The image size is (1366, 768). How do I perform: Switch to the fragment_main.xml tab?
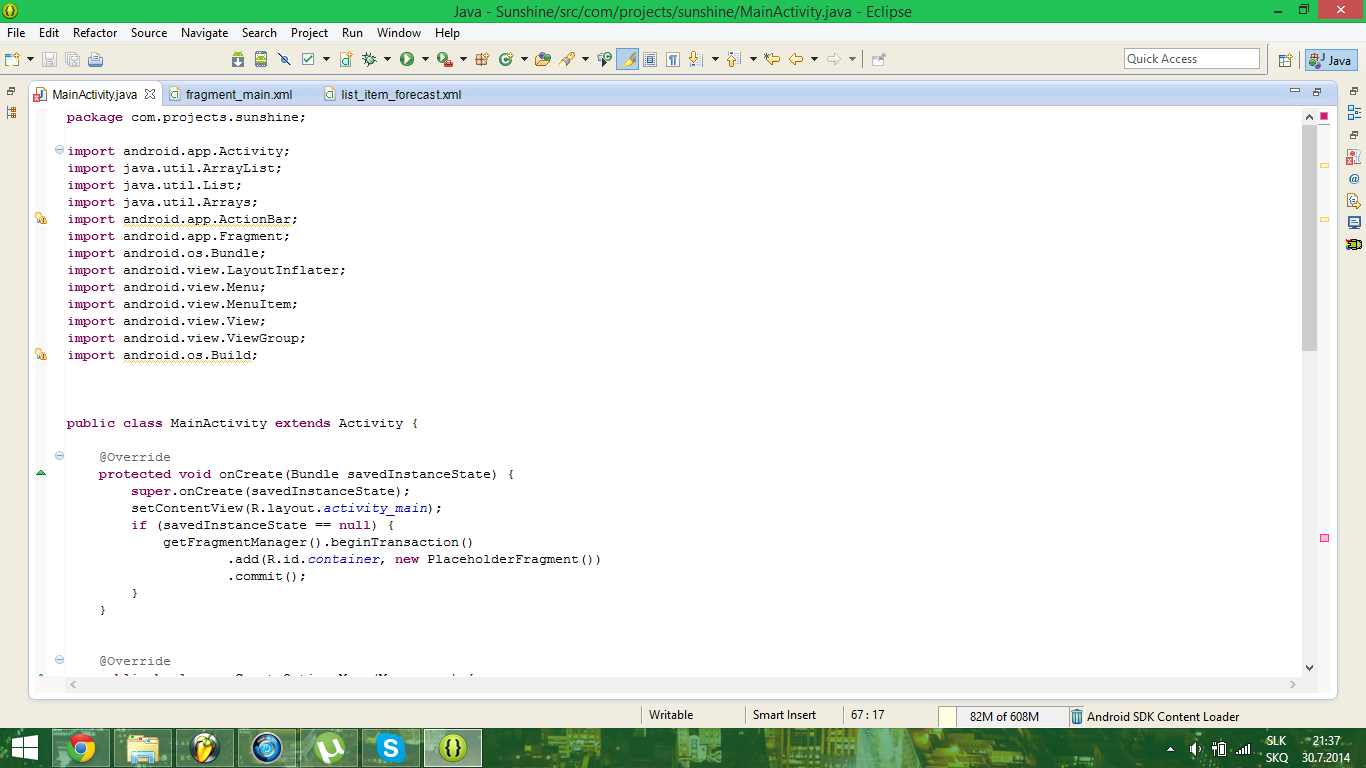tap(238, 95)
